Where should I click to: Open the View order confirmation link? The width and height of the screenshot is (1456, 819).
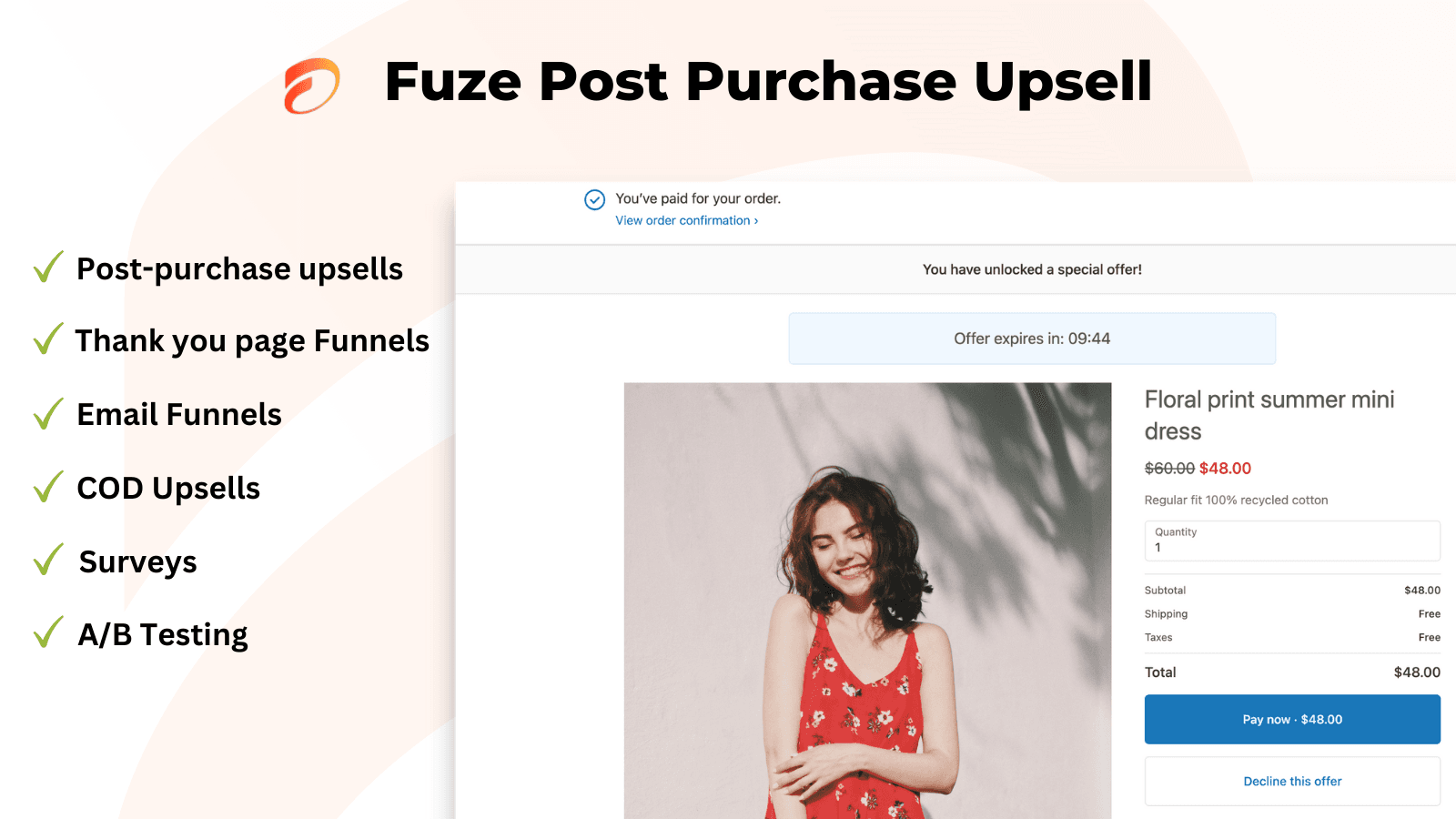click(x=686, y=220)
